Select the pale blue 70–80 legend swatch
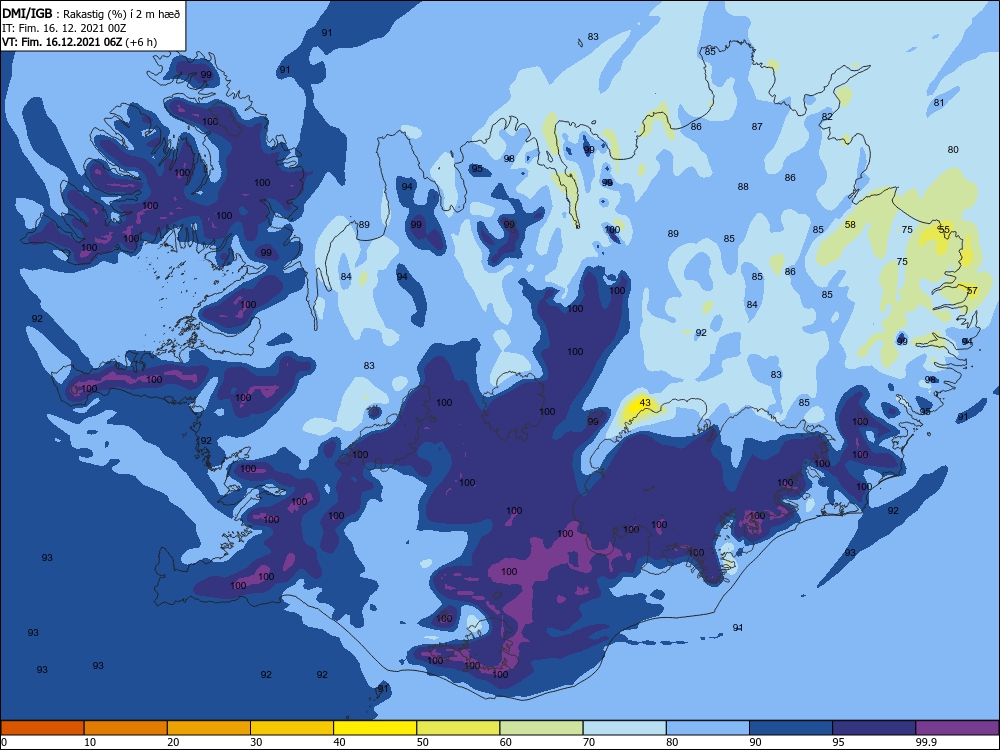 click(624, 728)
